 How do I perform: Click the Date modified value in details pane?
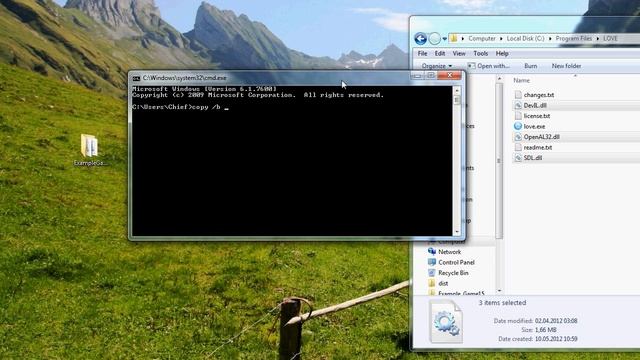click(x=556, y=321)
